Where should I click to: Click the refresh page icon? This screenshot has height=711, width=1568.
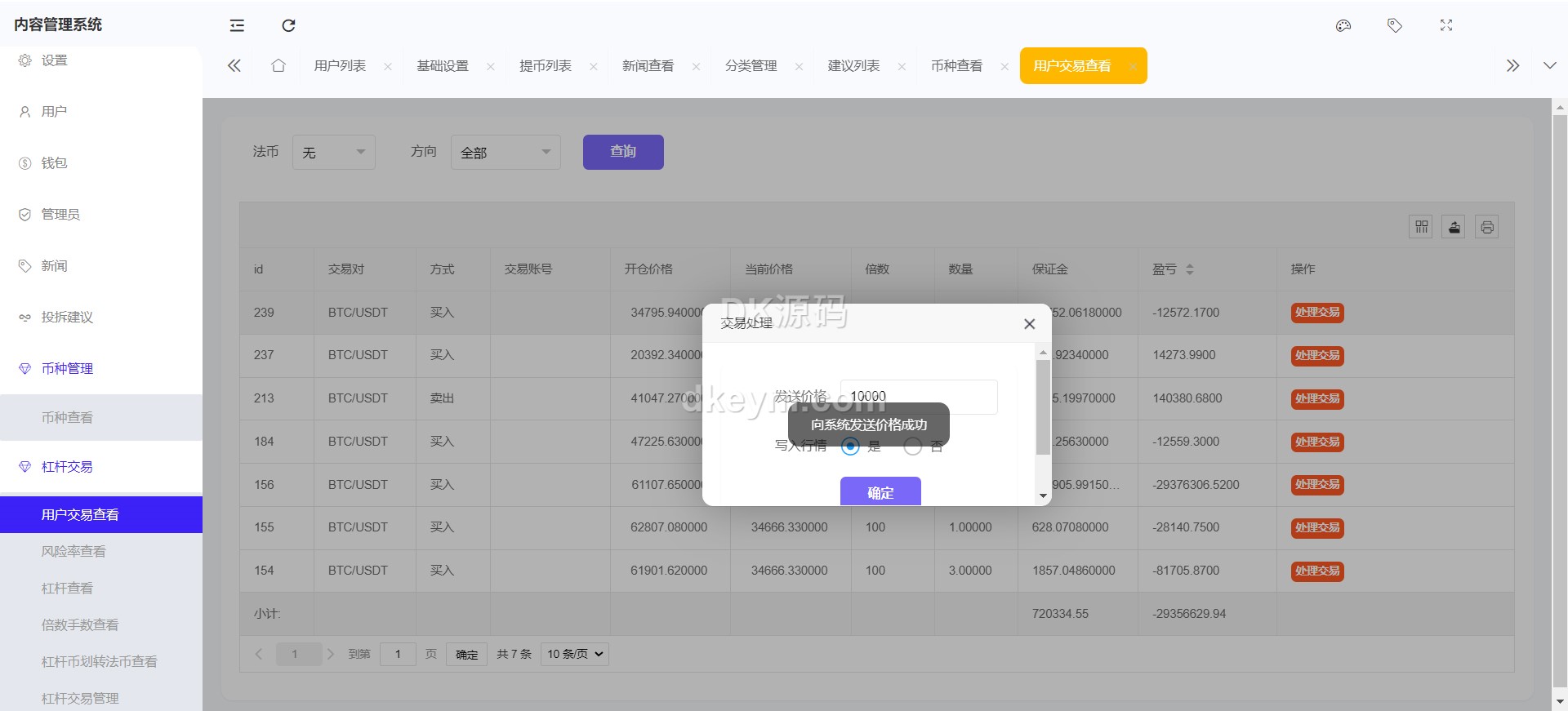tap(288, 25)
